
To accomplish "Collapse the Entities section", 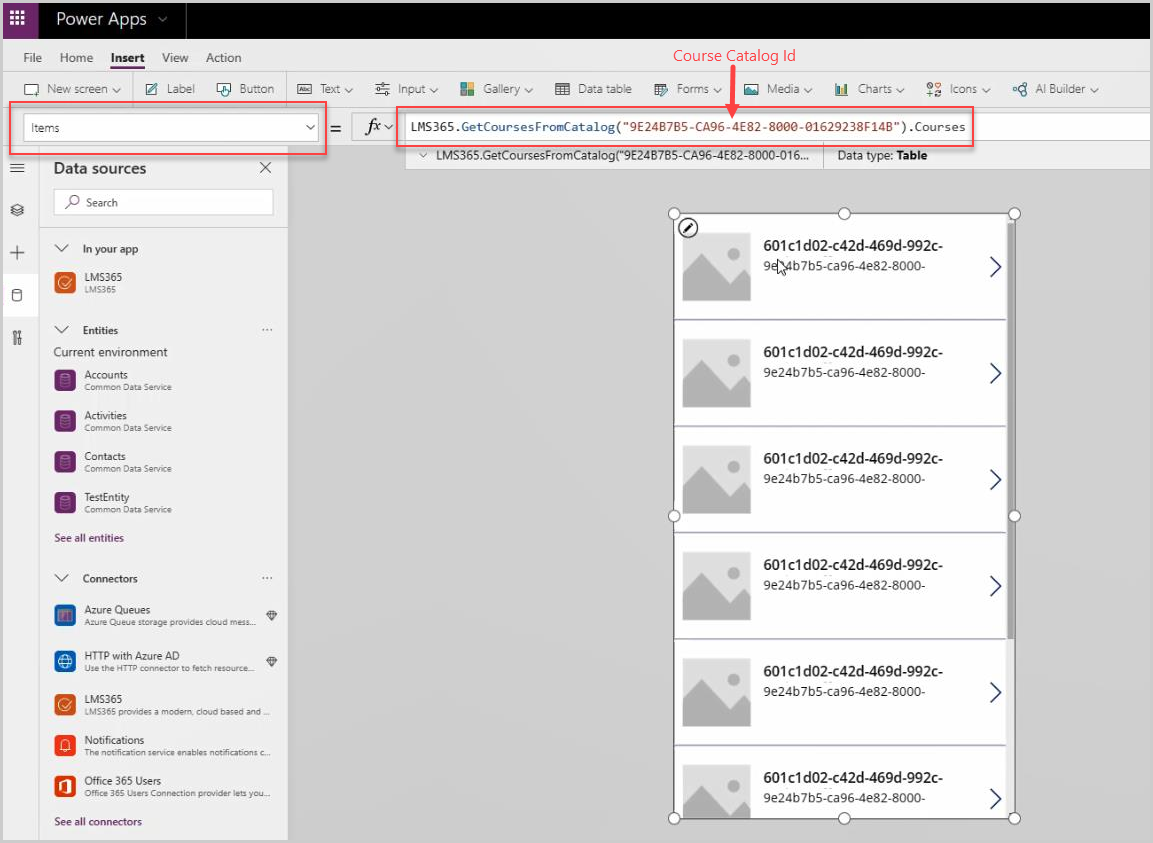I will pyautogui.click(x=62, y=330).
